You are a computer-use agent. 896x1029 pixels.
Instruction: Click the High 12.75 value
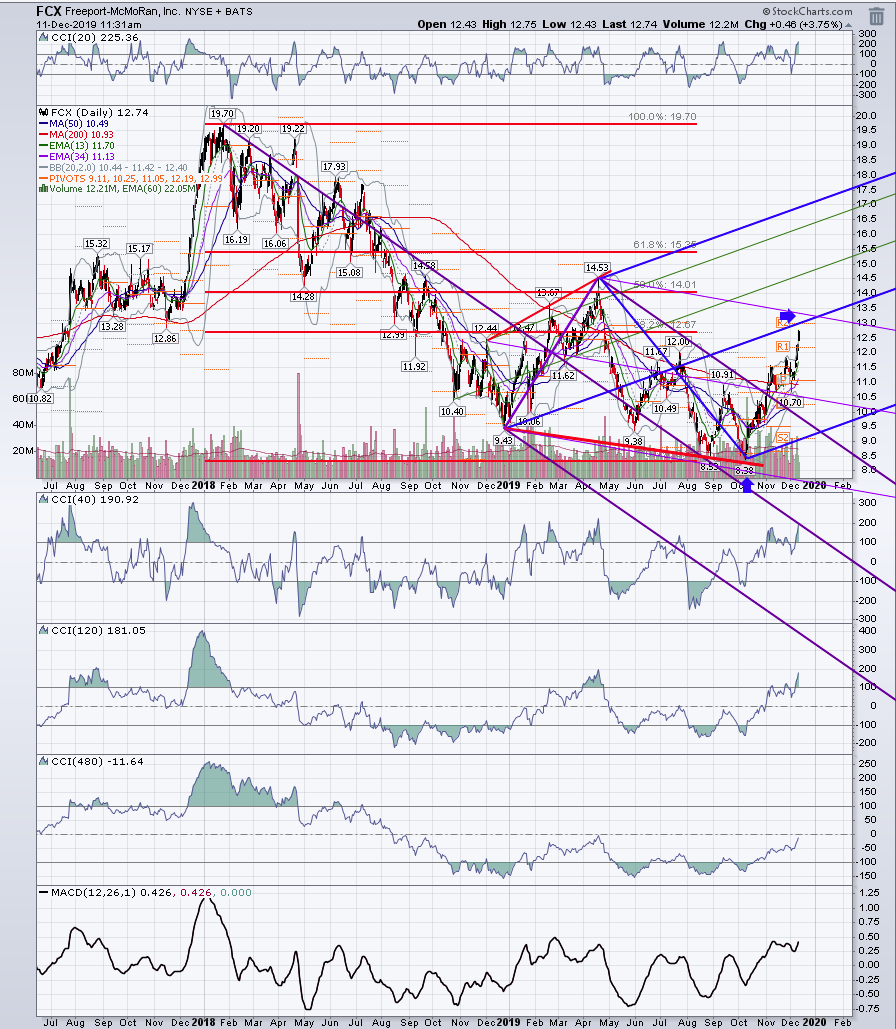pos(507,24)
